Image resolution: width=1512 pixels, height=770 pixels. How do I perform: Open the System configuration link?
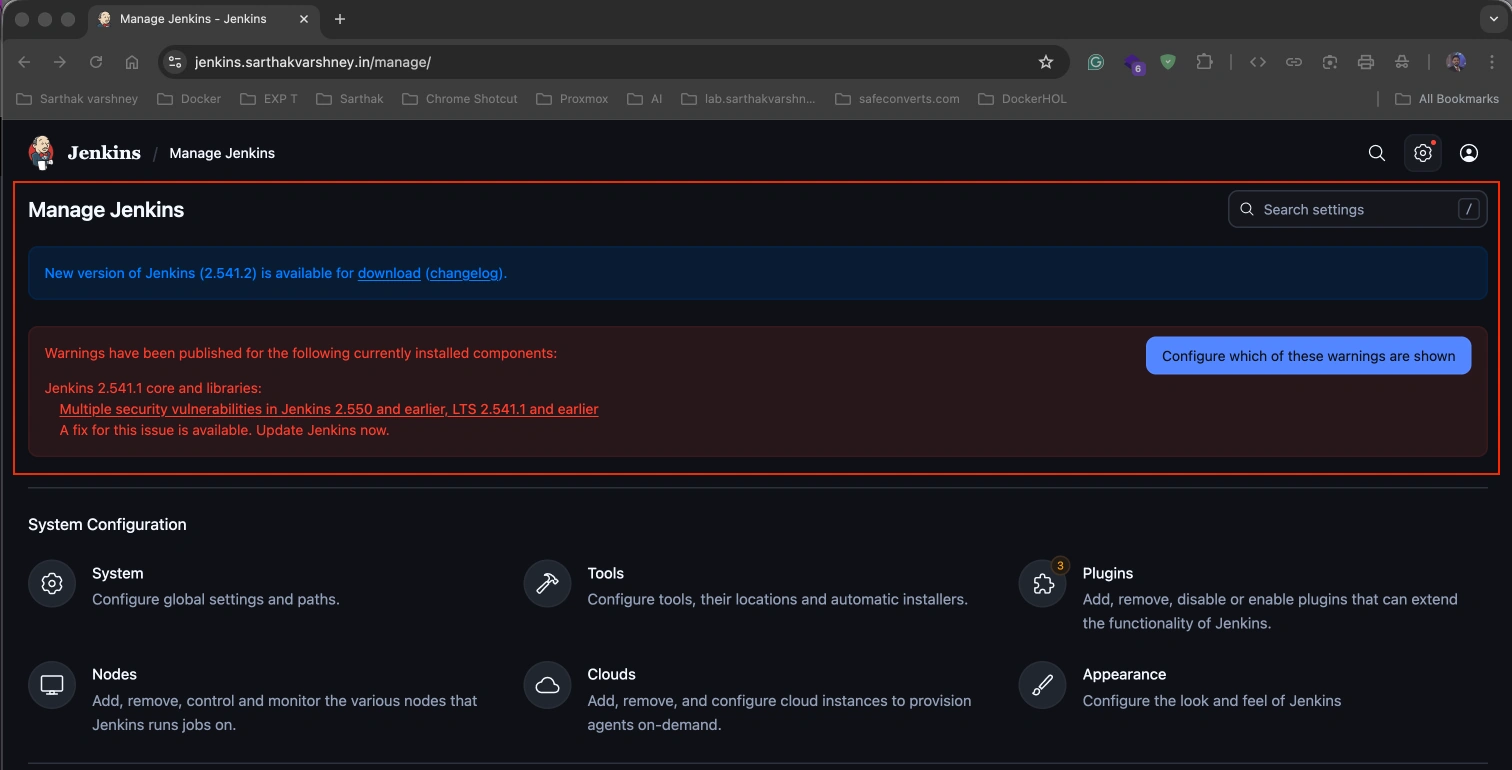(x=118, y=573)
